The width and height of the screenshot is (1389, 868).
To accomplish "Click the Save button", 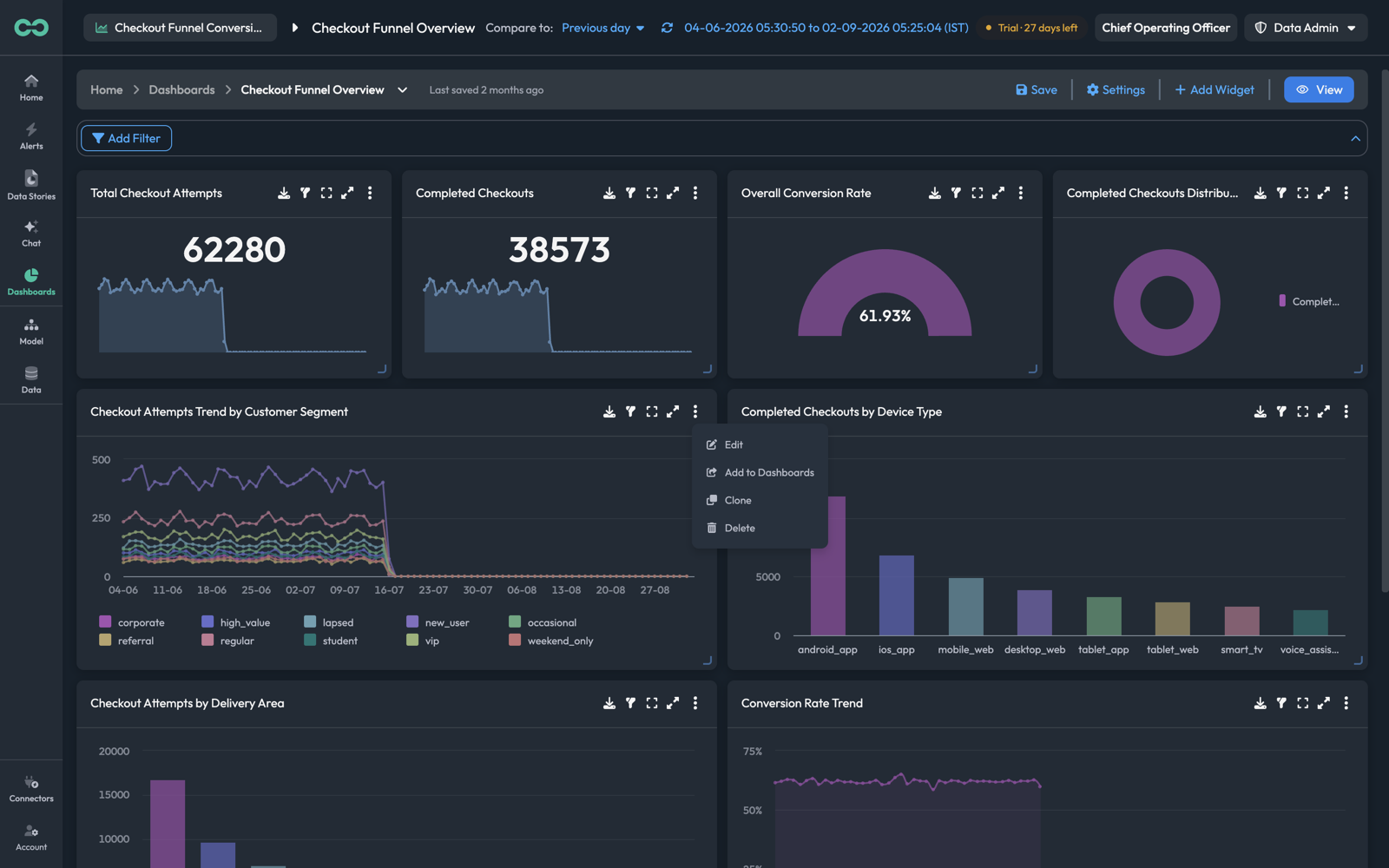I will tap(1037, 90).
